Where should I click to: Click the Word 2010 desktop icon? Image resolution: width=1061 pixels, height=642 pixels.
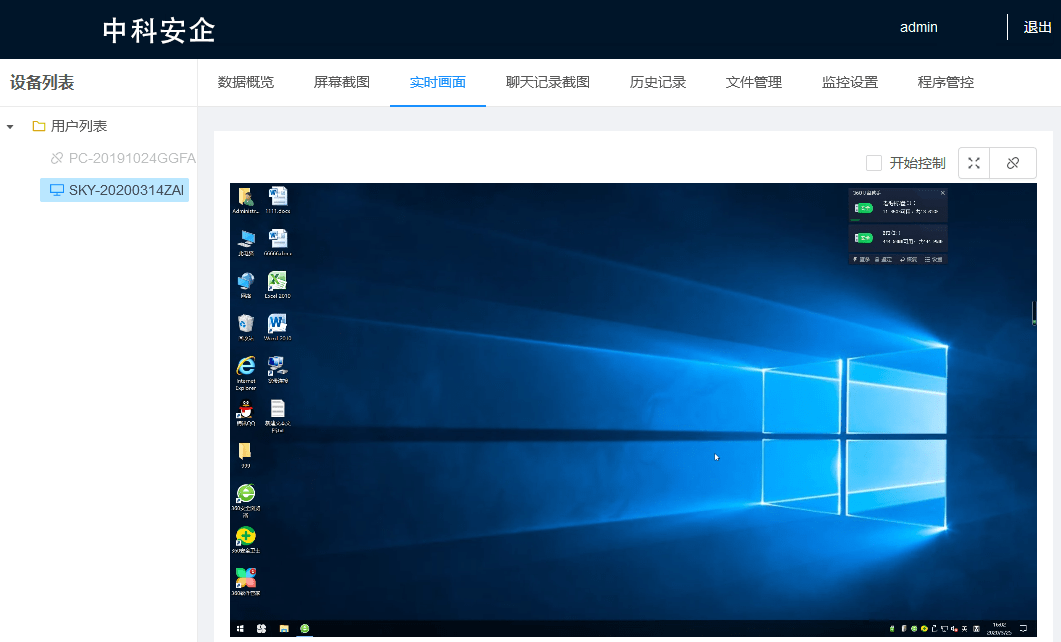pyautogui.click(x=277, y=327)
